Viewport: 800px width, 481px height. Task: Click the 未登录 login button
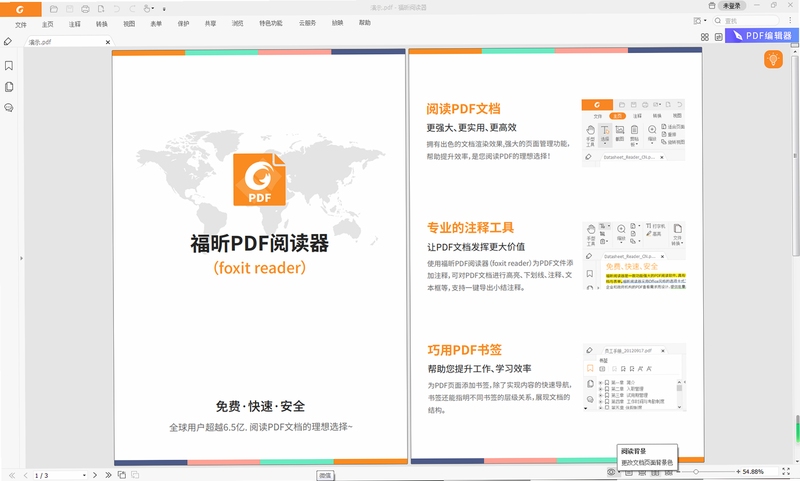click(732, 6)
